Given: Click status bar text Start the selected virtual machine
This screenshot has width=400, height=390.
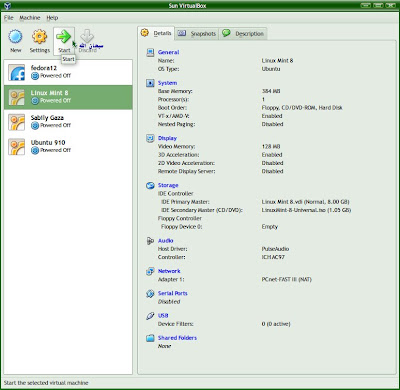Looking at the screenshot, I should 46,383.
